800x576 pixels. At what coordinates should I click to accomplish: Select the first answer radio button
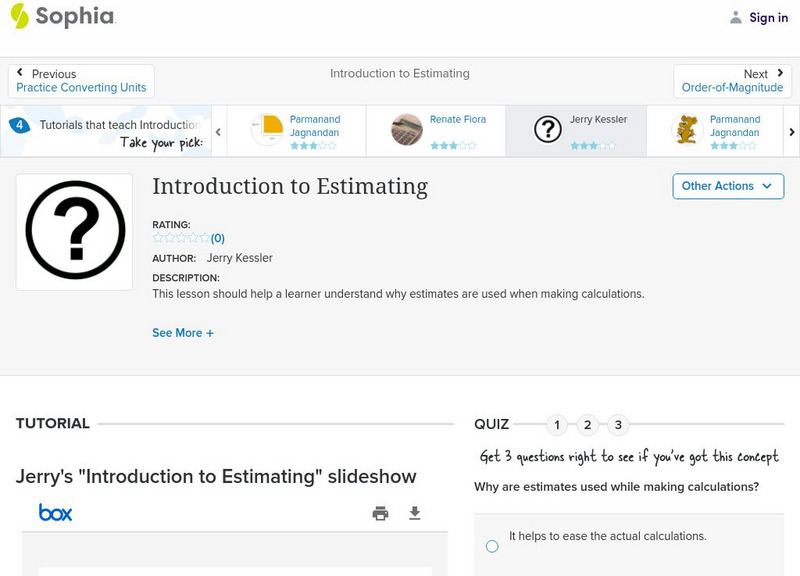point(491,545)
